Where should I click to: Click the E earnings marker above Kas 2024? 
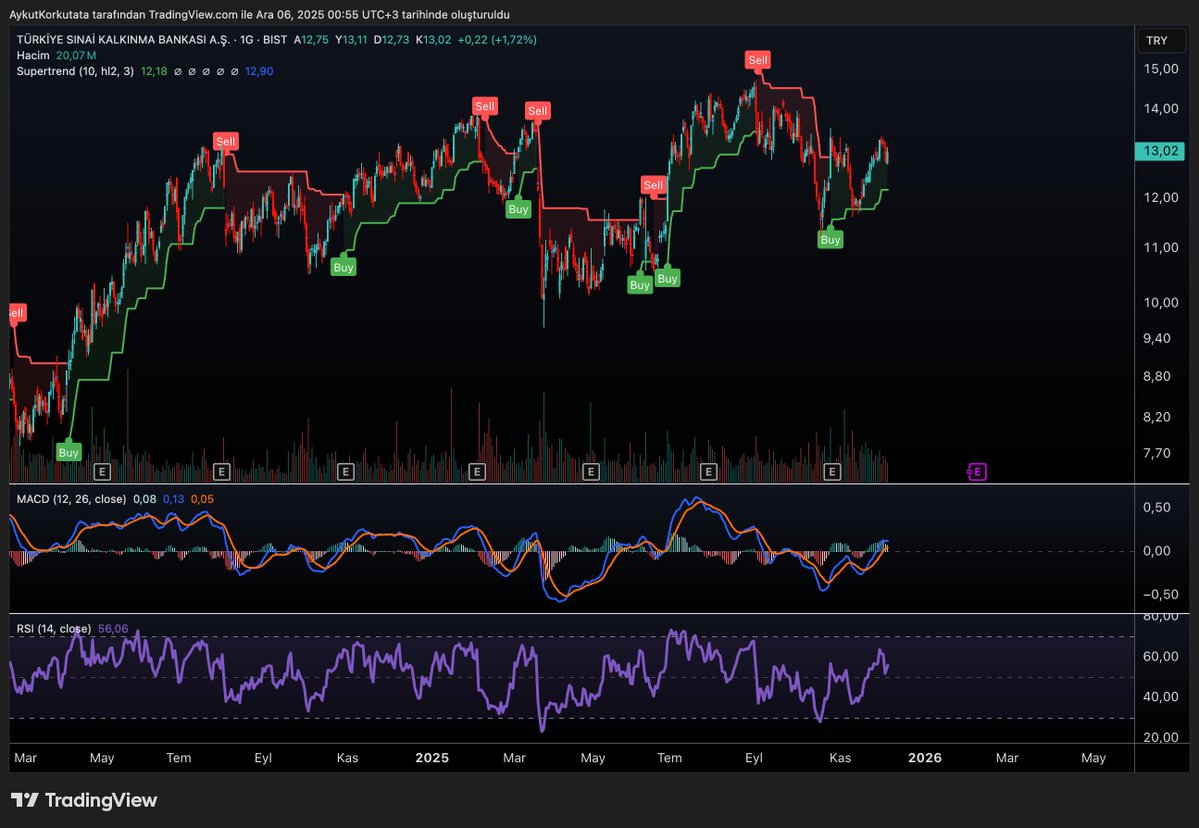click(x=345, y=472)
